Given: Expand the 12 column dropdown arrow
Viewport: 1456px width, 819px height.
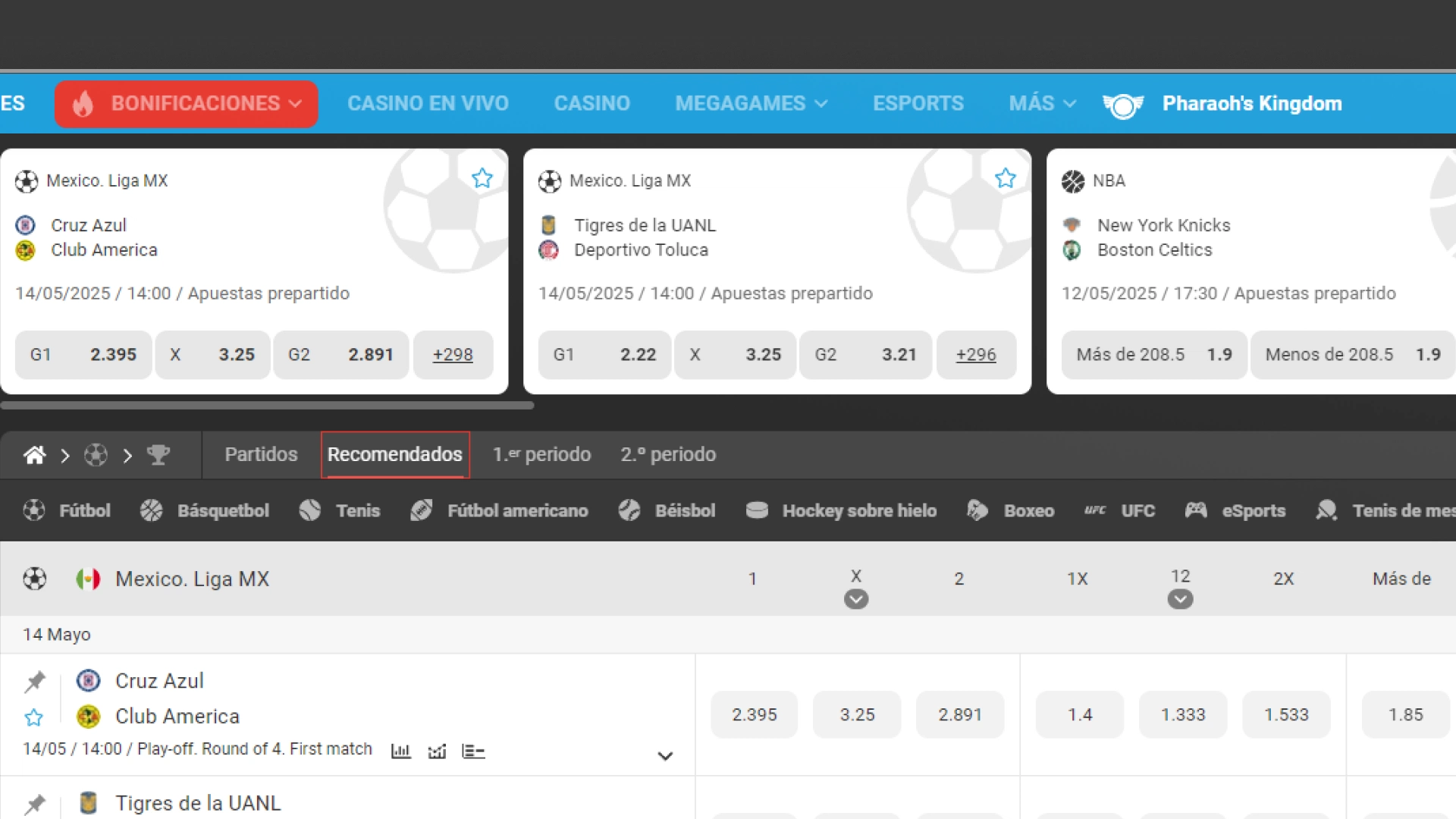Looking at the screenshot, I should tap(1180, 599).
